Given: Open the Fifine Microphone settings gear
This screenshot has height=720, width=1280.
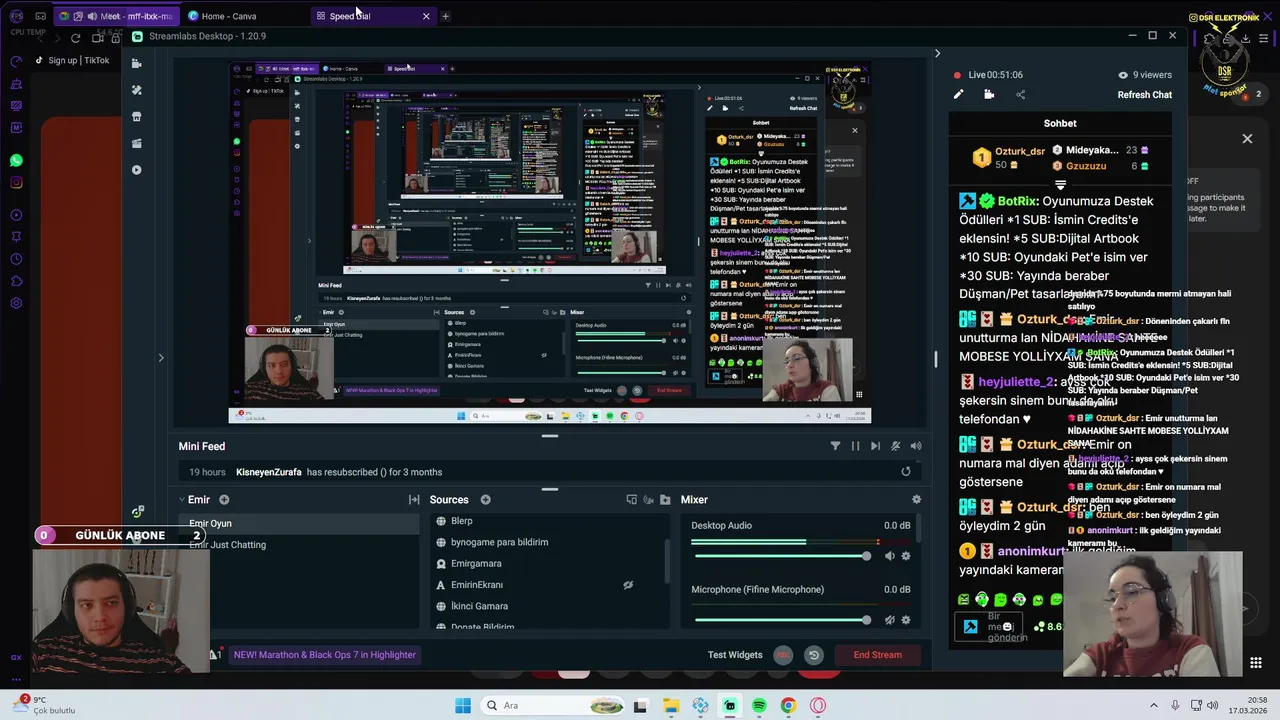Looking at the screenshot, I should click(906, 620).
